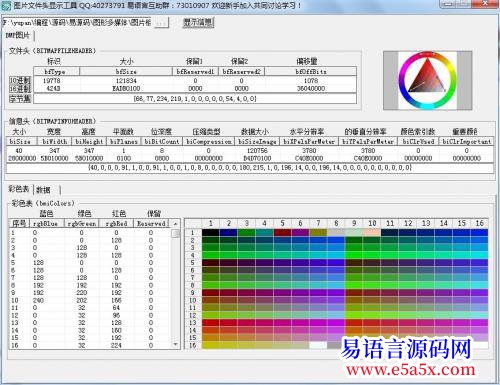Click the biSizeImage column header
The height and width of the screenshot is (385, 500).
pyautogui.click(x=257, y=142)
